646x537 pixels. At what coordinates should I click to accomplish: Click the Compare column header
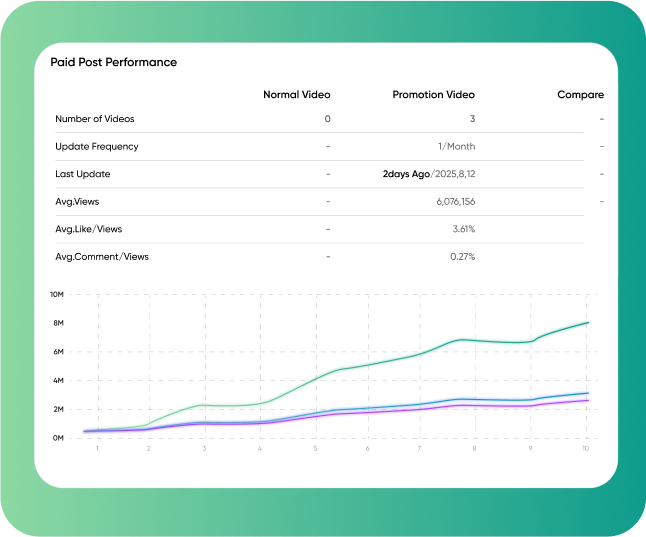[580, 95]
